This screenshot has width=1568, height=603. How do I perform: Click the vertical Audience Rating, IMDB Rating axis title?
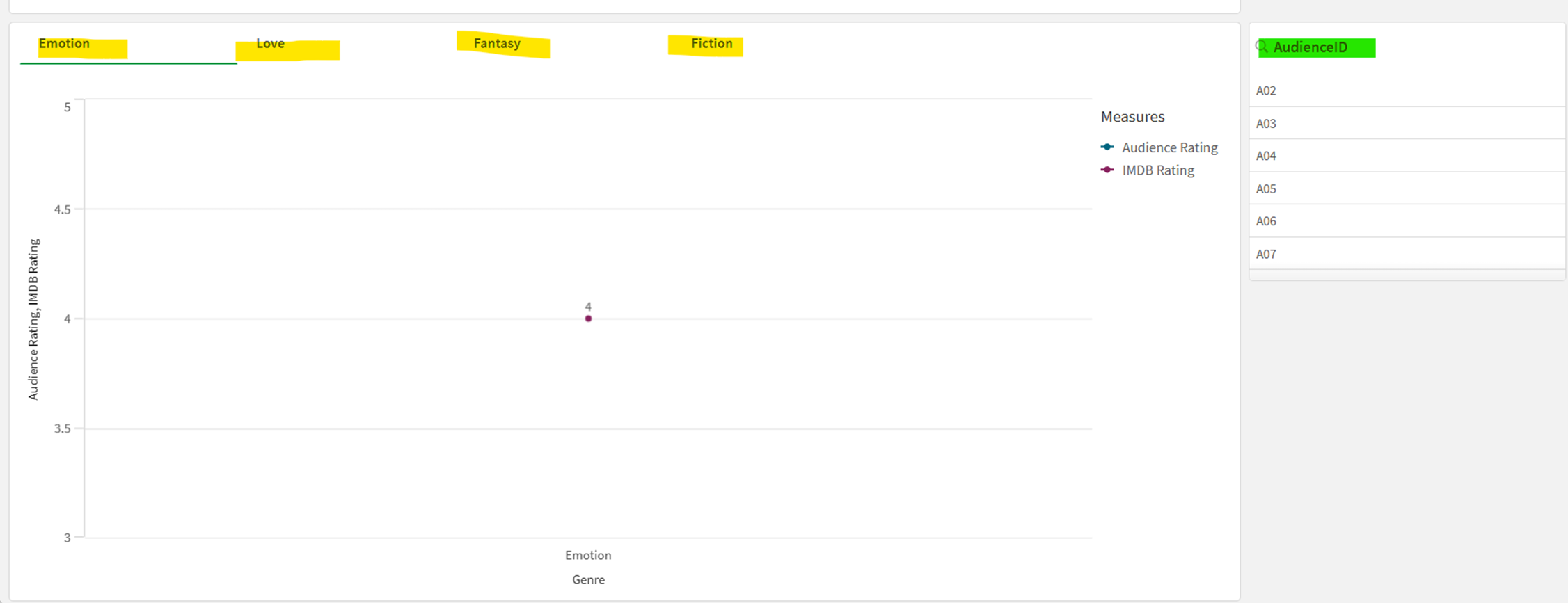coord(33,319)
